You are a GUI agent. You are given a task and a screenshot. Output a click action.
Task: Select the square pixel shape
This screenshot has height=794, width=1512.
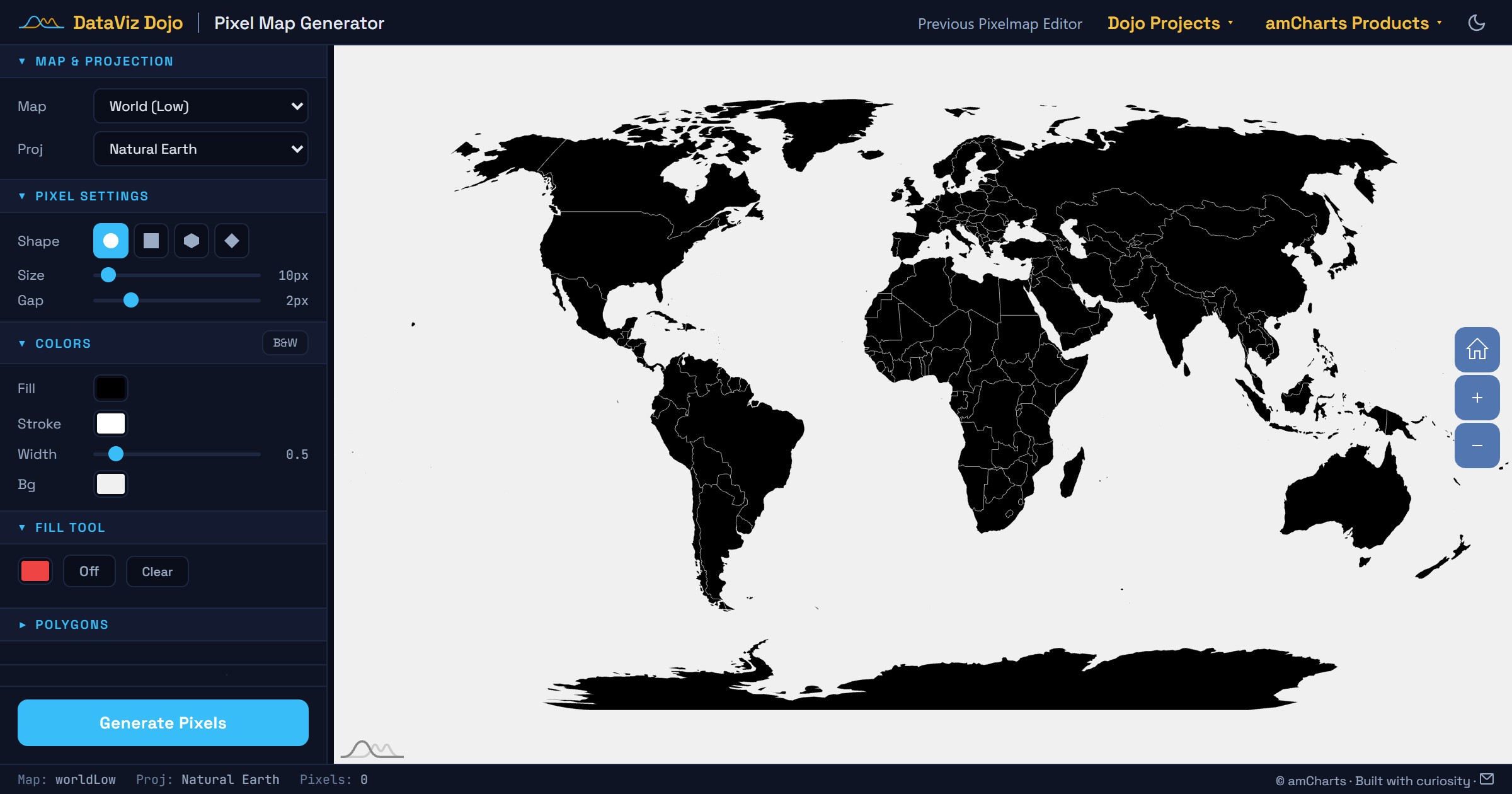click(151, 241)
